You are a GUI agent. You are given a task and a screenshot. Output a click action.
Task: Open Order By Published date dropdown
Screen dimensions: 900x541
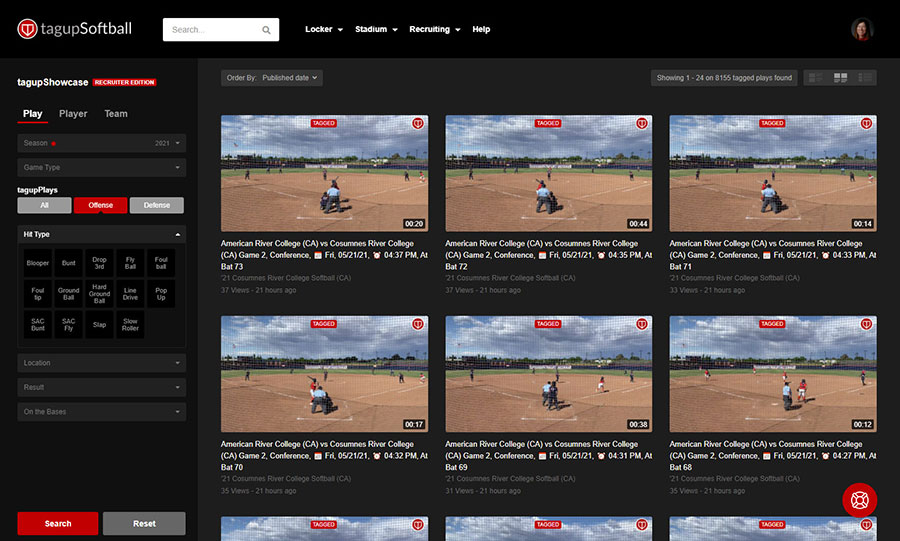click(x=271, y=78)
